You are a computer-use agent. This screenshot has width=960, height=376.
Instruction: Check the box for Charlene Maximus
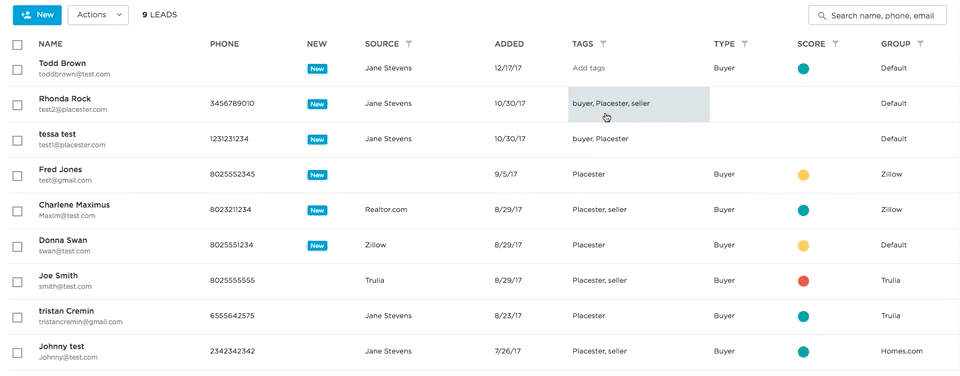(x=17, y=211)
